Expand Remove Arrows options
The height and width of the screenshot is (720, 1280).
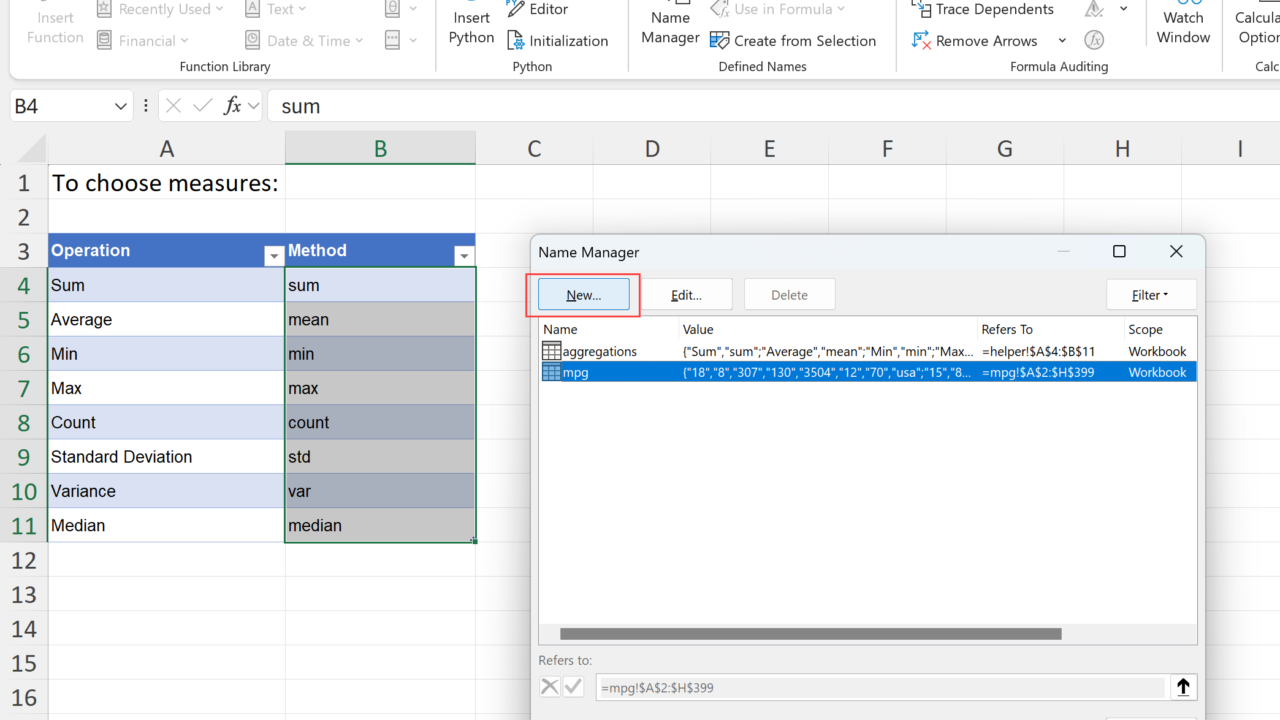click(x=1062, y=41)
